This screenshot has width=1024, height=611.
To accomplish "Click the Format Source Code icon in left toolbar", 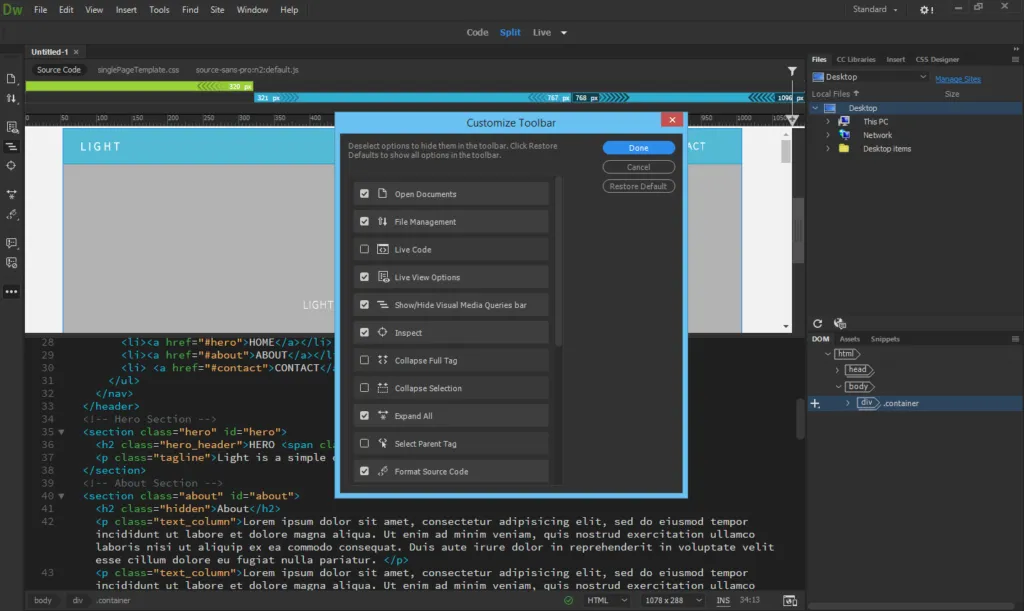I will (12, 214).
